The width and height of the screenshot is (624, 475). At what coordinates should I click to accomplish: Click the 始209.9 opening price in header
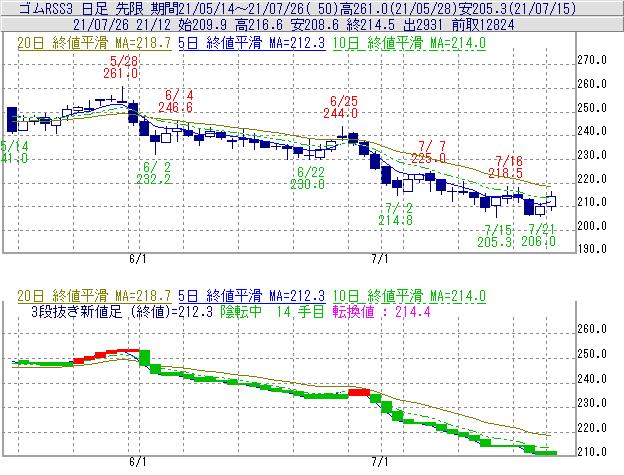click(x=203, y=25)
